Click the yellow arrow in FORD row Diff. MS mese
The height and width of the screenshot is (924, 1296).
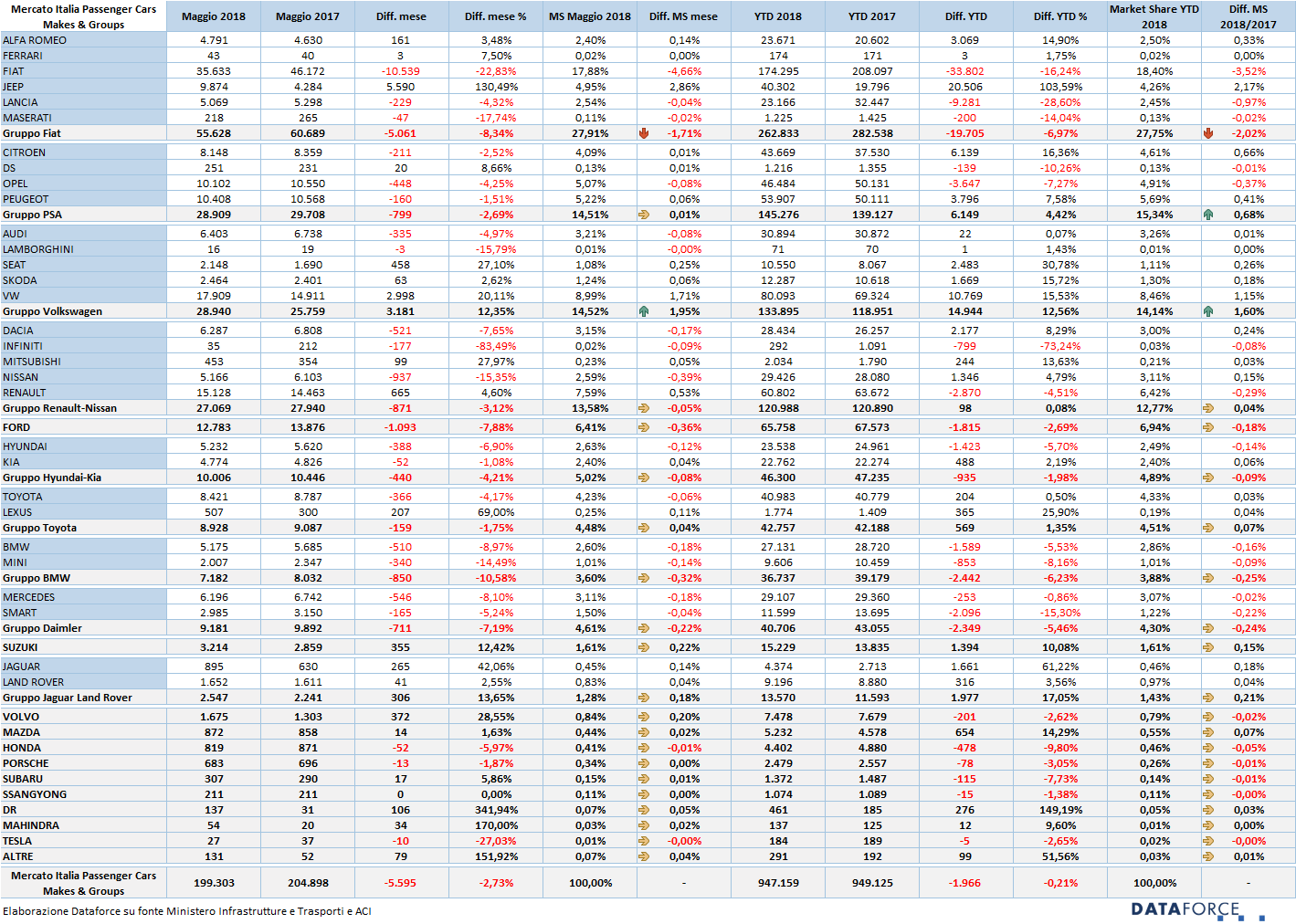click(644, 427)
